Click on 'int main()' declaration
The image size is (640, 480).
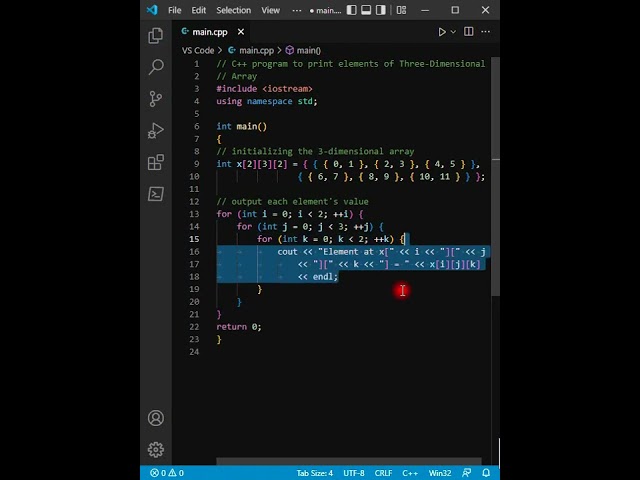tap(241, 127)
